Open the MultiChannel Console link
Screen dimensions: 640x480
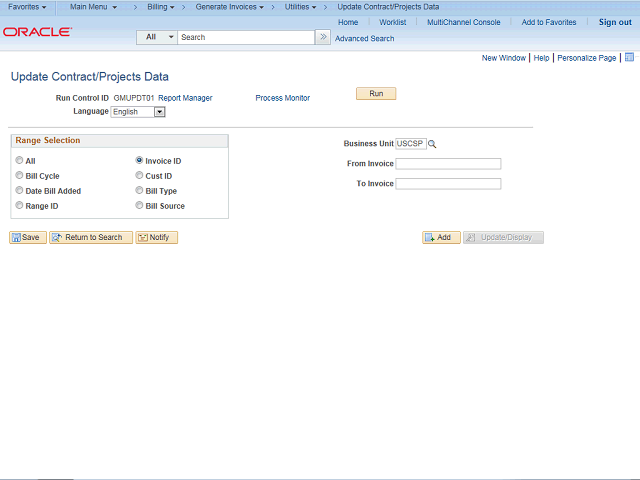tap(464, 22)
